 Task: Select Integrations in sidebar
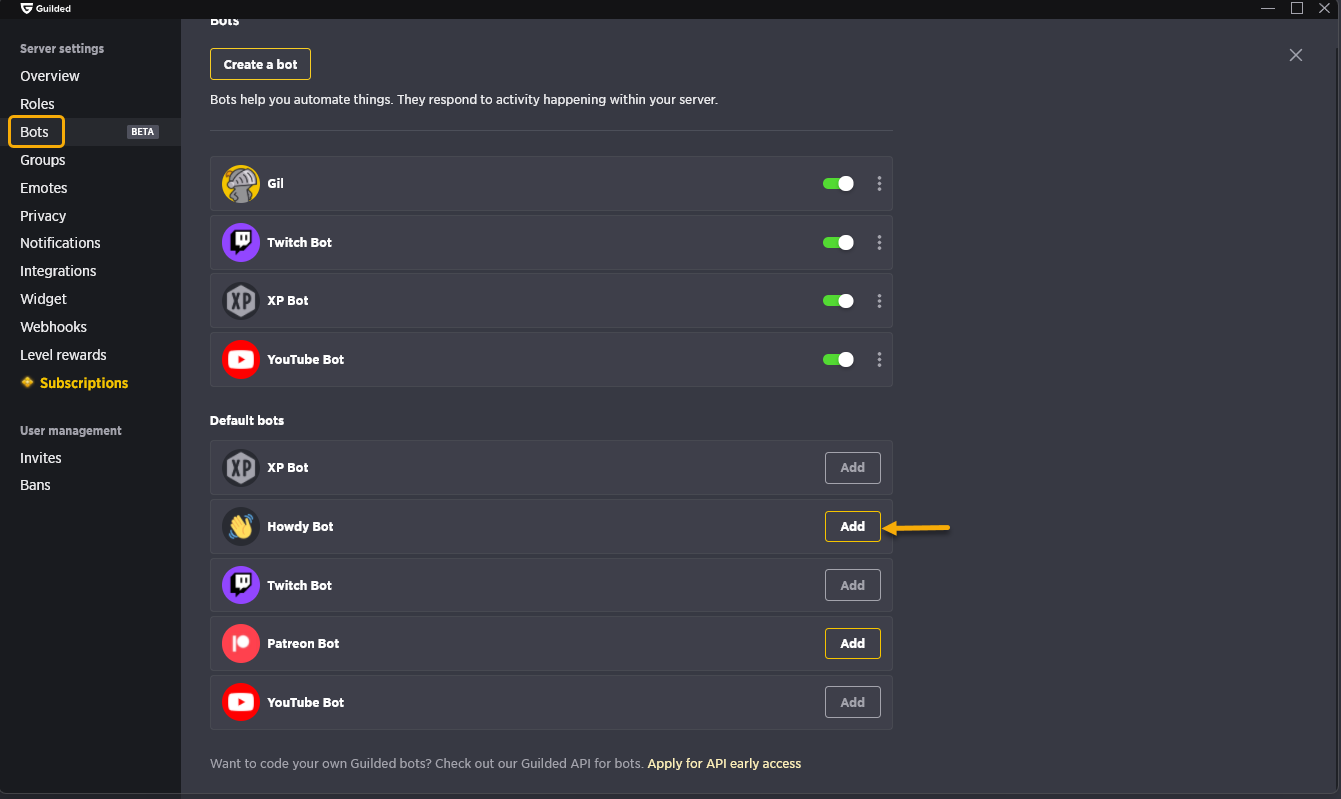[x=58, y=271]
